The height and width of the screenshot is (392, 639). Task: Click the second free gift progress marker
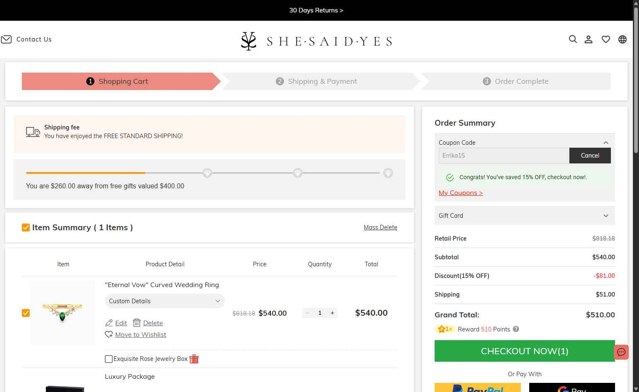tap(297, 173)
